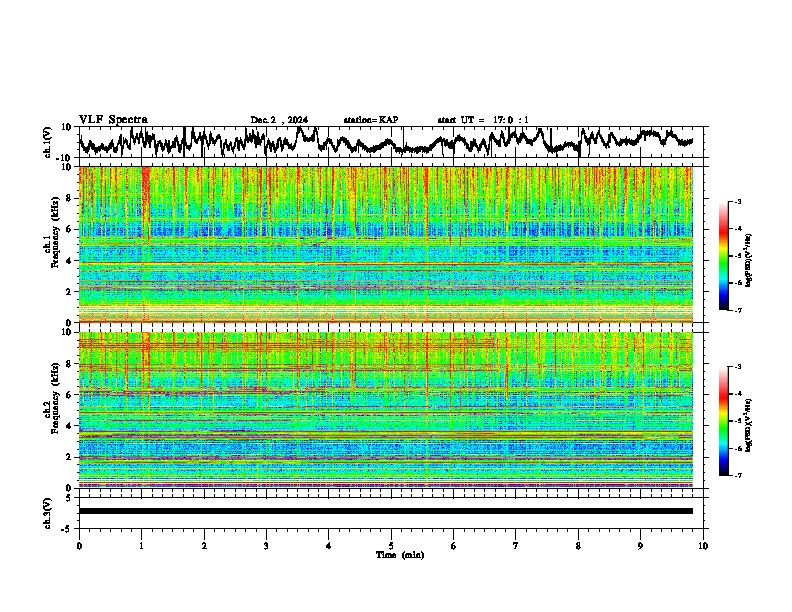Select the date text "Dec. 2 , 2024"
This screenshot has width=792, height=612.
click(x=279, y=120)
